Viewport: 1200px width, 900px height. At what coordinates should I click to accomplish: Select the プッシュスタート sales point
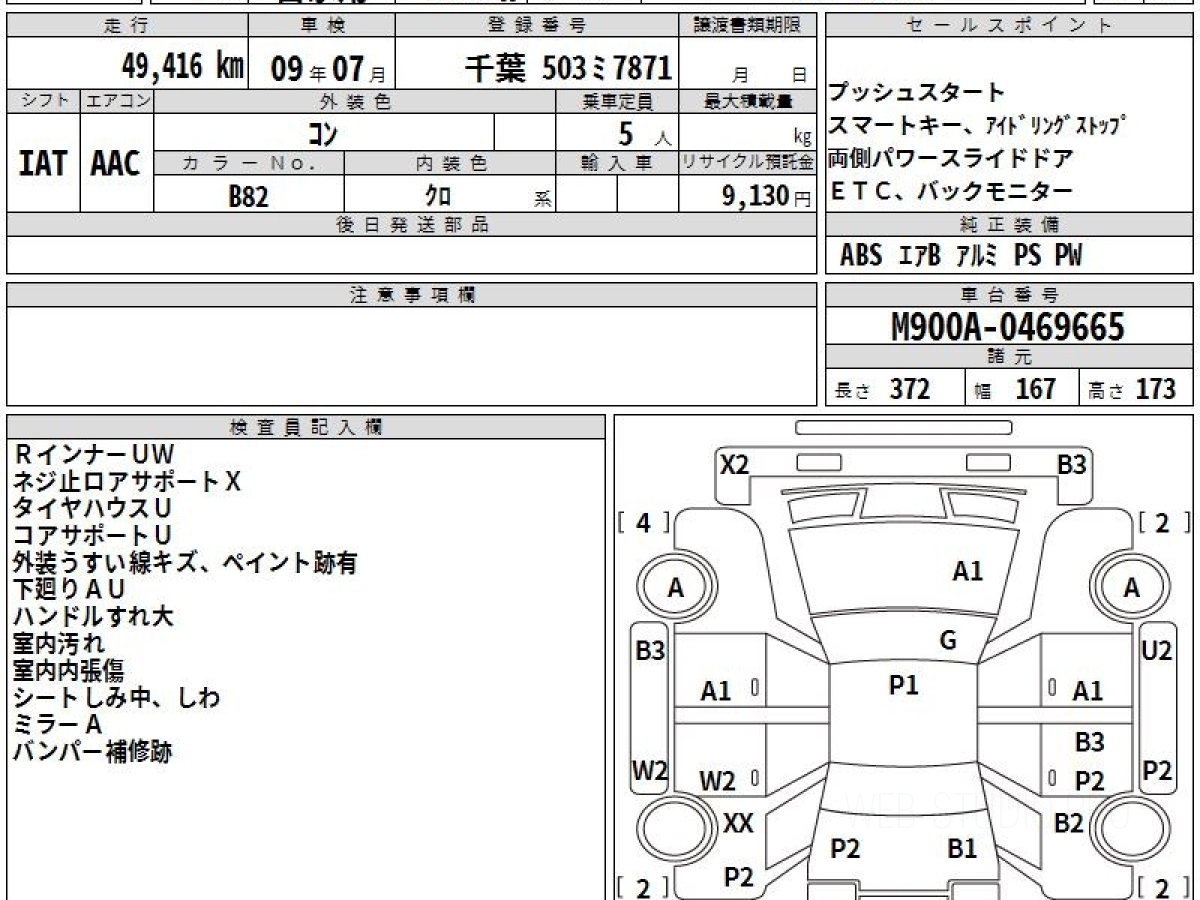click(916, 93)
